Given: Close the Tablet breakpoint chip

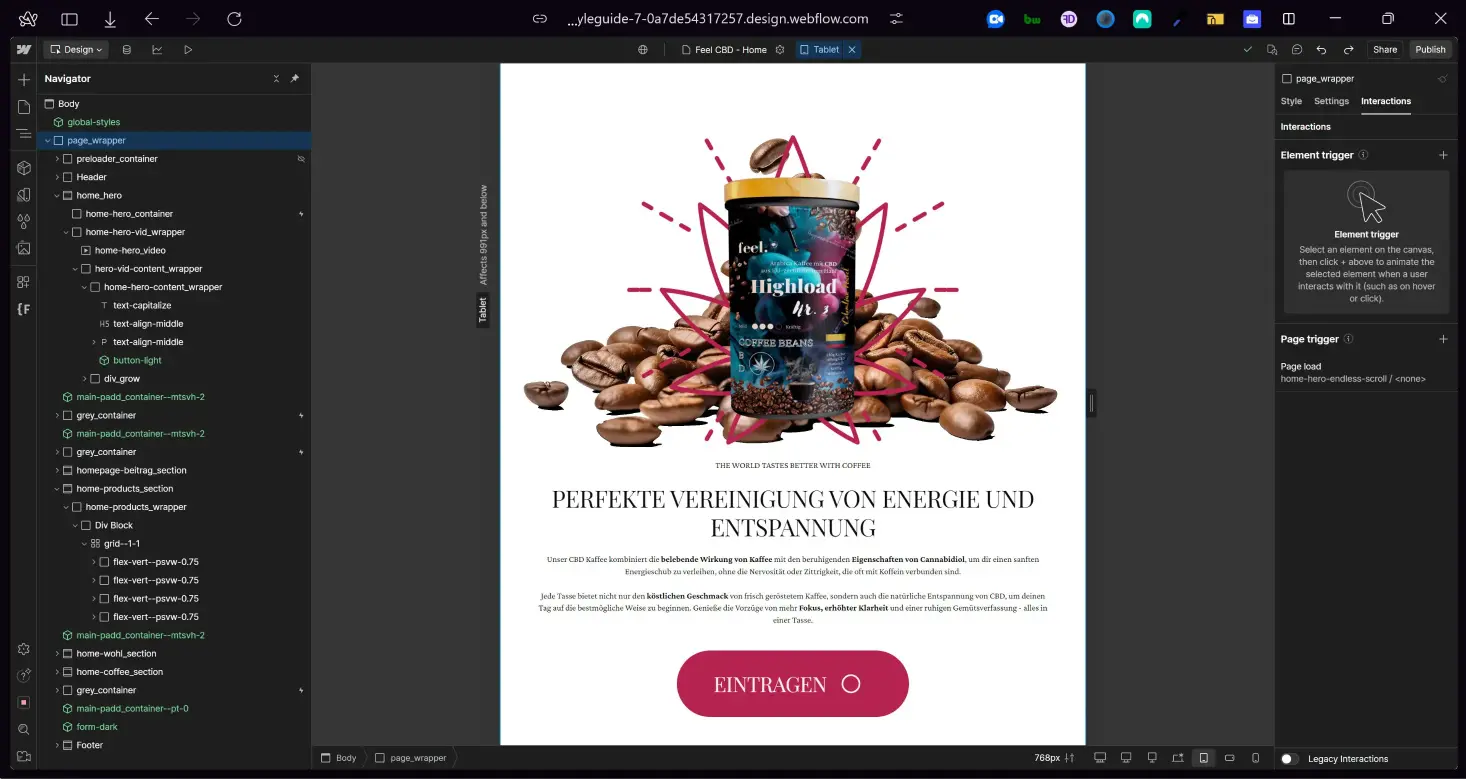Looking at the screenshot, I should 852,49.
